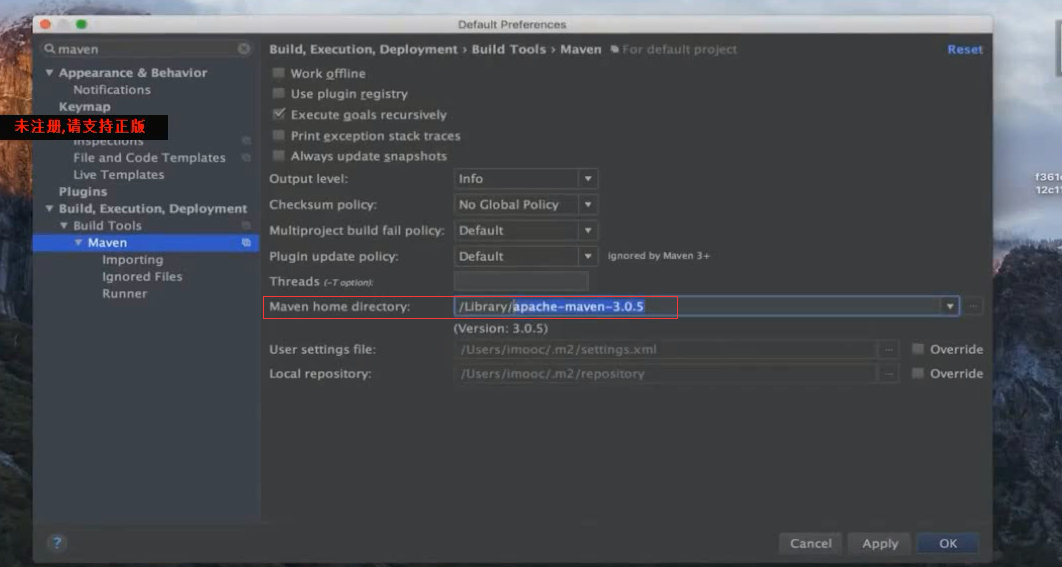The width and height of the screenshot is (1062, 567).
Task: Collapse the Maven tree node
Action: click(x=79, y=243)
